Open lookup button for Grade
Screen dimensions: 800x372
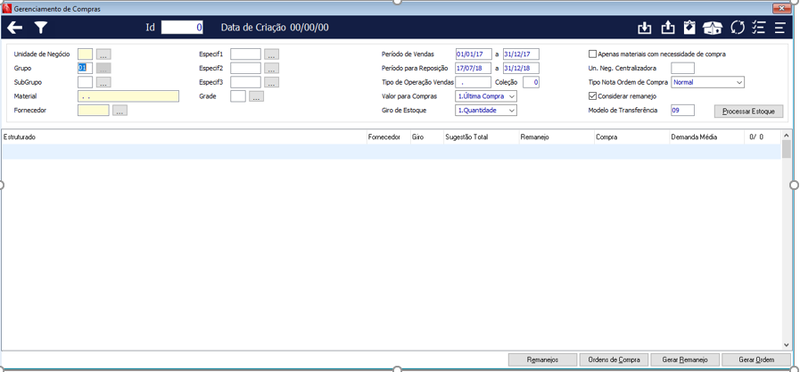pyautogui.click(x=257, y=96)
